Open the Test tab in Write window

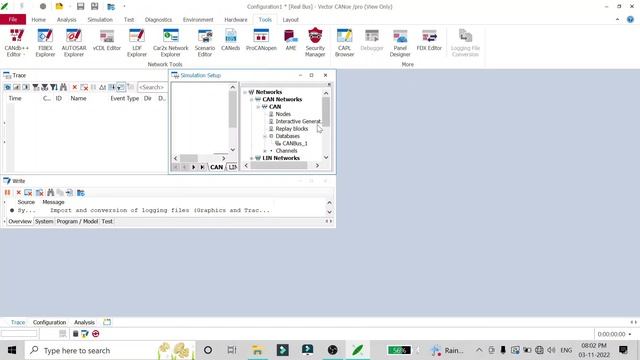tap(107, 221)
